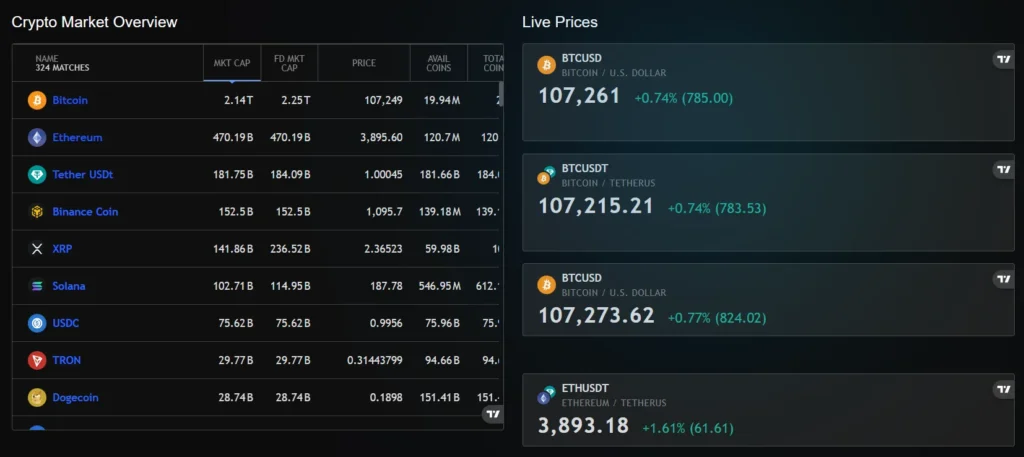Open the TRON link
Viewport: 1024px width, 457px height.
pos(67,360)
